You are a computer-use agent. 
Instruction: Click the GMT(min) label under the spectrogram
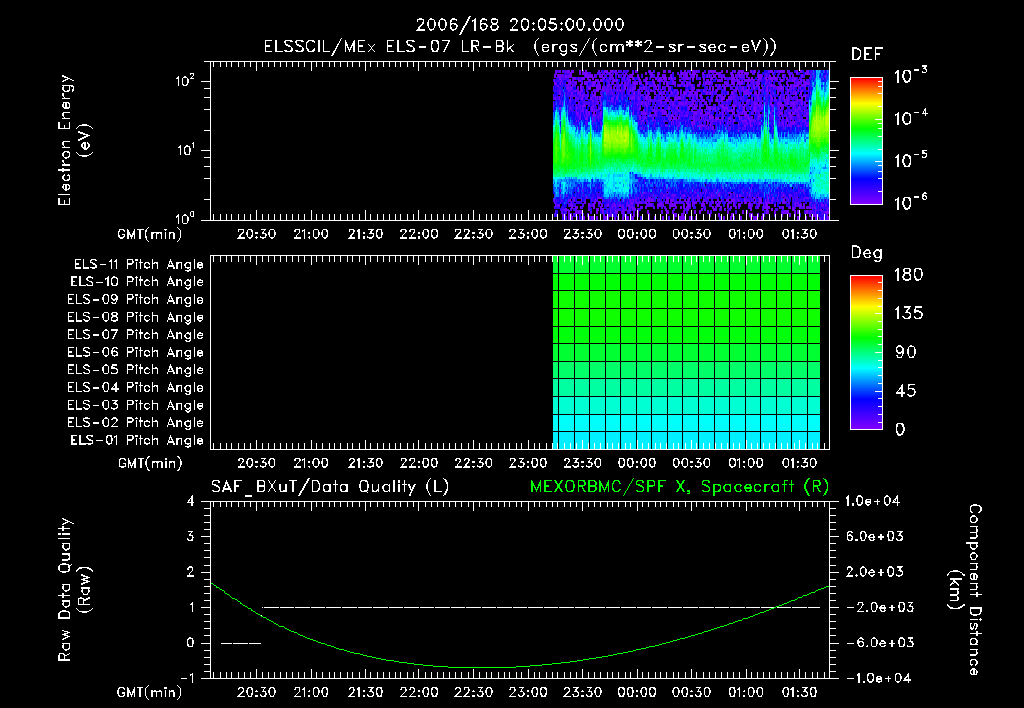150,234
